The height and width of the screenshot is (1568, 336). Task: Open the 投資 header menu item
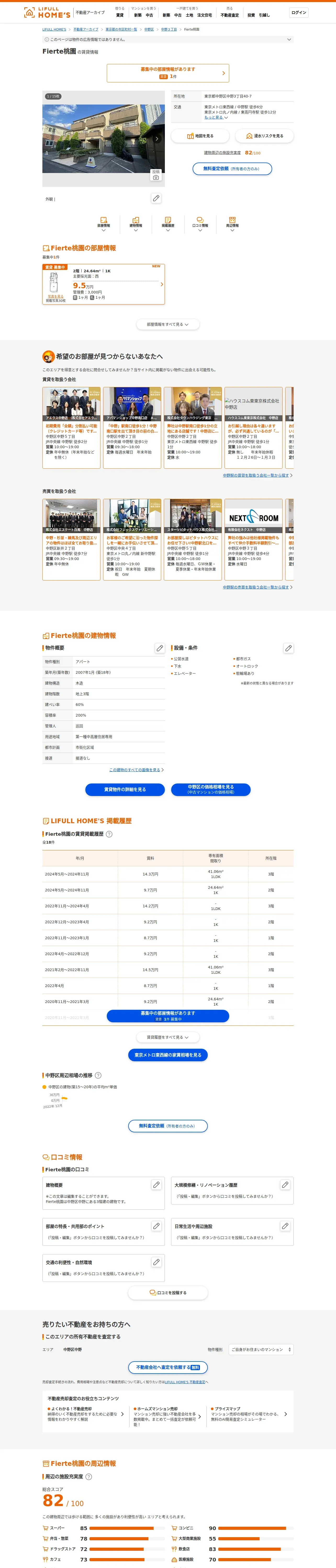tap(251, 15)
